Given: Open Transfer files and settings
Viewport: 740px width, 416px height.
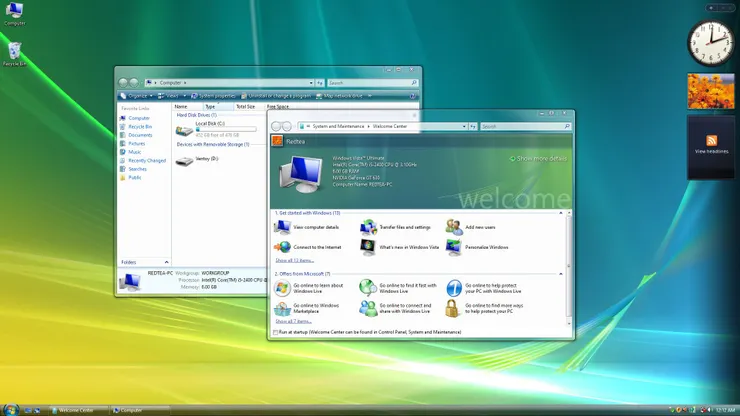Looking at the screenshot, I should click(395, 227).
